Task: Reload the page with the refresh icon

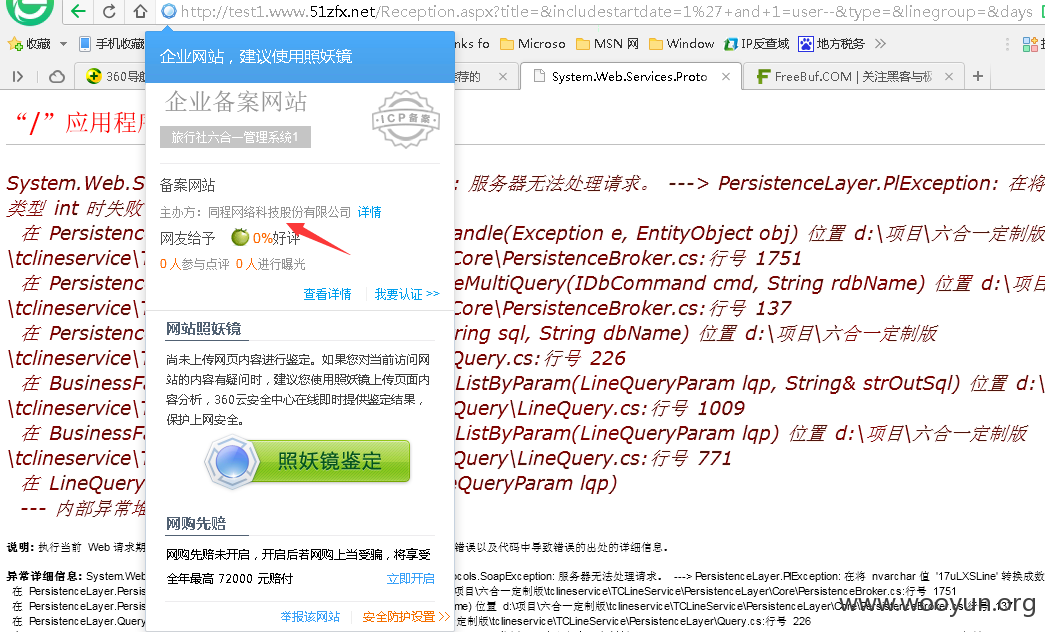Action: [109, 11]
